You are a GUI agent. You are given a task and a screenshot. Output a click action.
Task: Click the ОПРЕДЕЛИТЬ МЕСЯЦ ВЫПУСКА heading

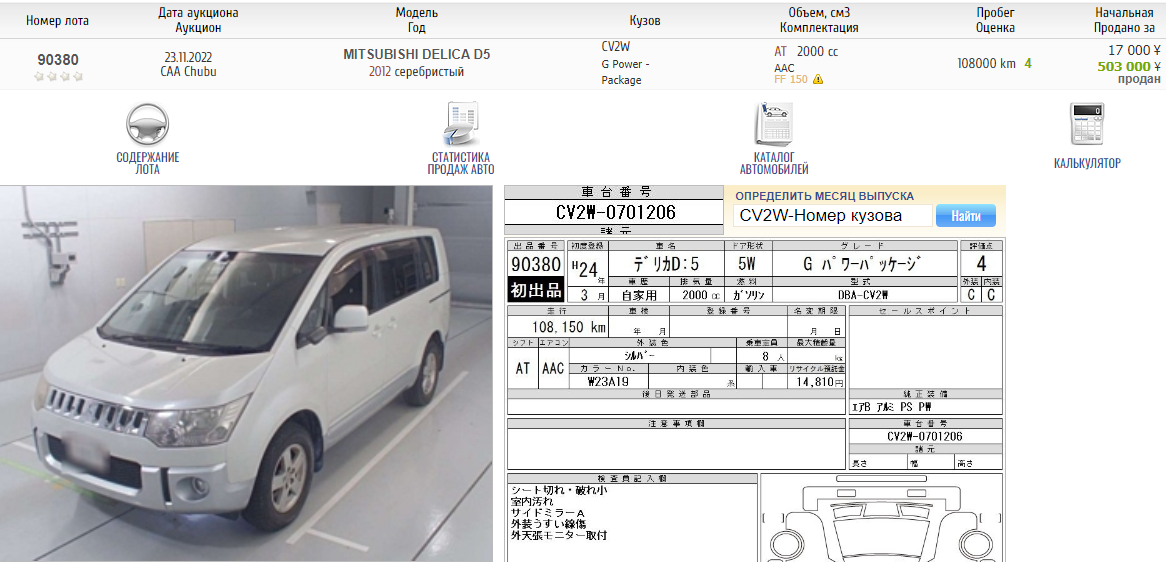825,196
